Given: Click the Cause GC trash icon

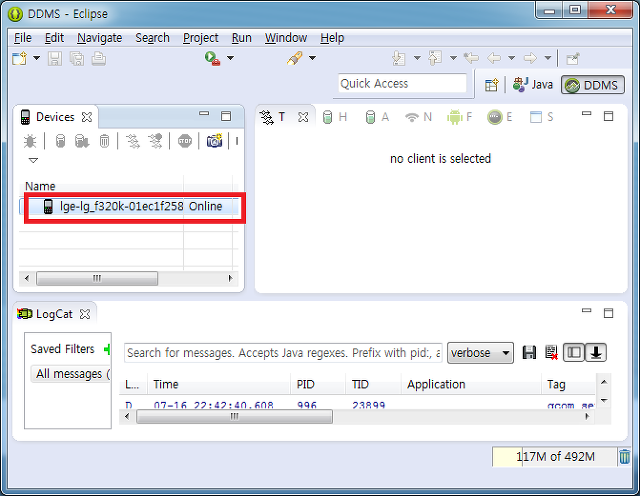Looking at the screenshot, I should pyautogui.click(x=104, y=141).
